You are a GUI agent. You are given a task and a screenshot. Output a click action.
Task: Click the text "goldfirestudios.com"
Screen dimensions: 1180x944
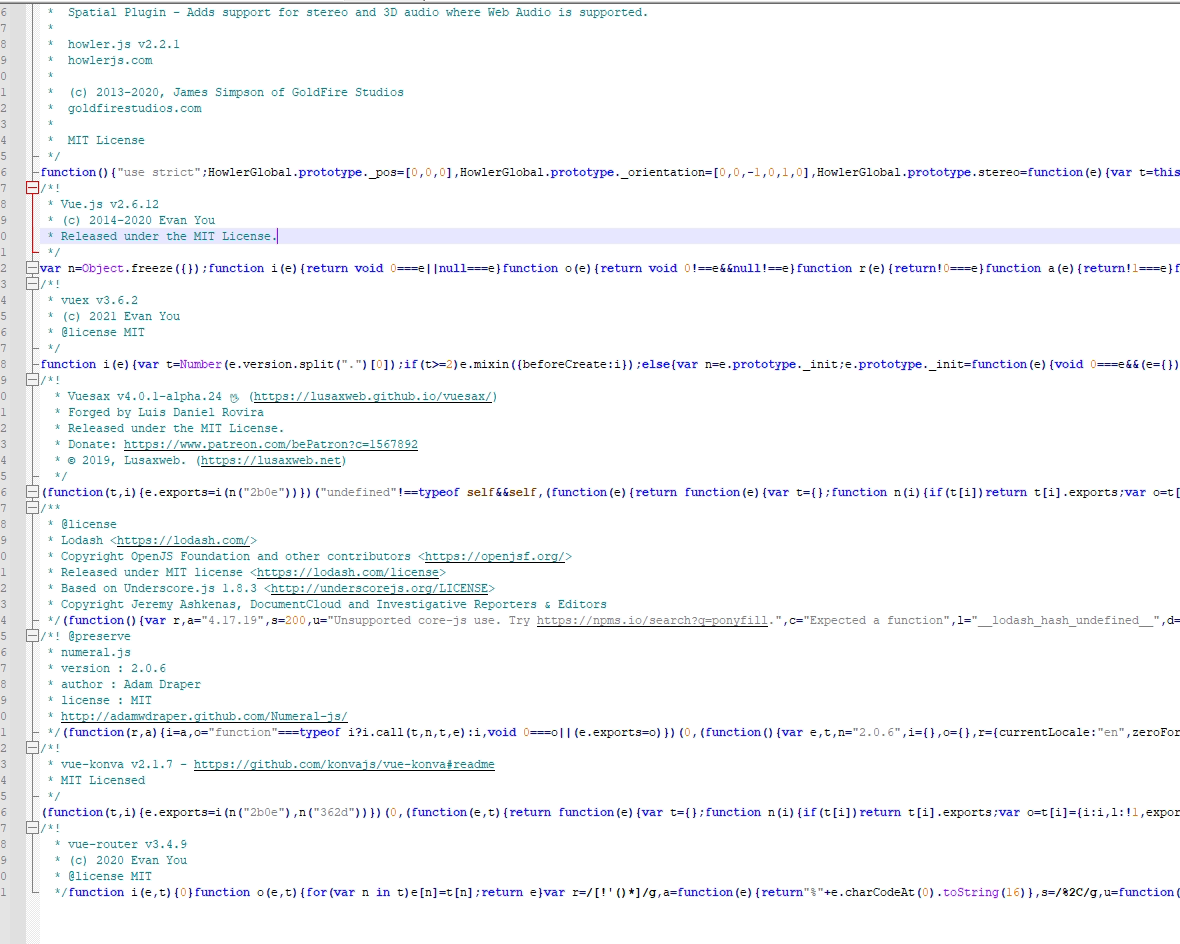click(x=135, y=108)
